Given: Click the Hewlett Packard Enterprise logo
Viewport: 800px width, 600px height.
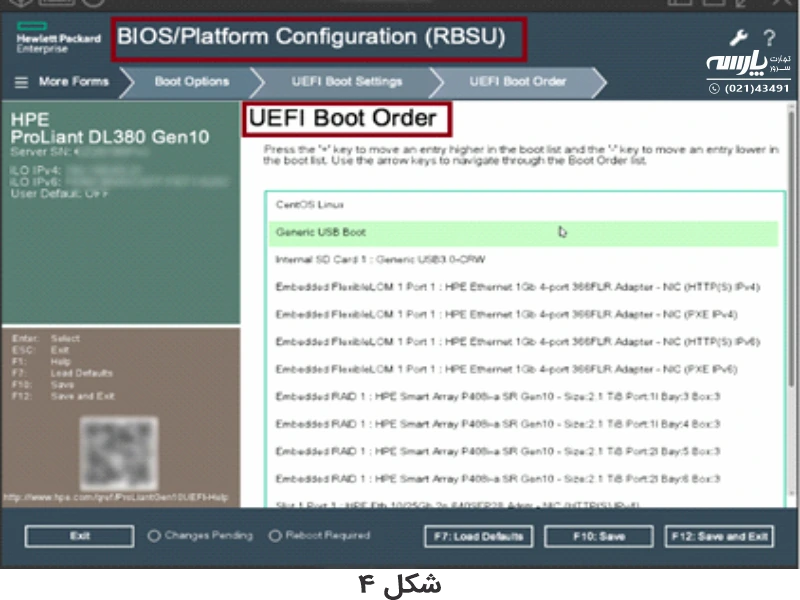Looking at the screenshot, I should 58,38.
